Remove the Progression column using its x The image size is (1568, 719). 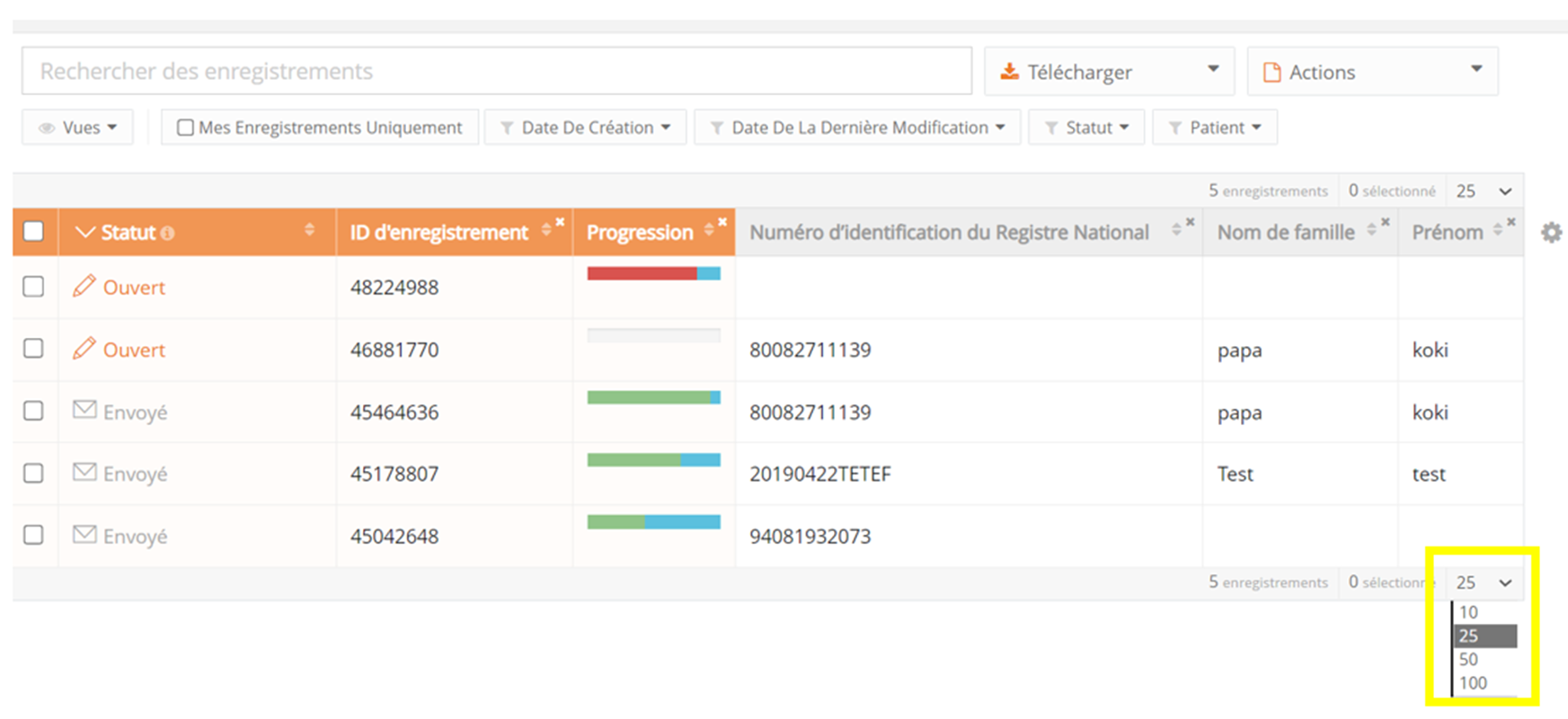[x=722, y=222]
